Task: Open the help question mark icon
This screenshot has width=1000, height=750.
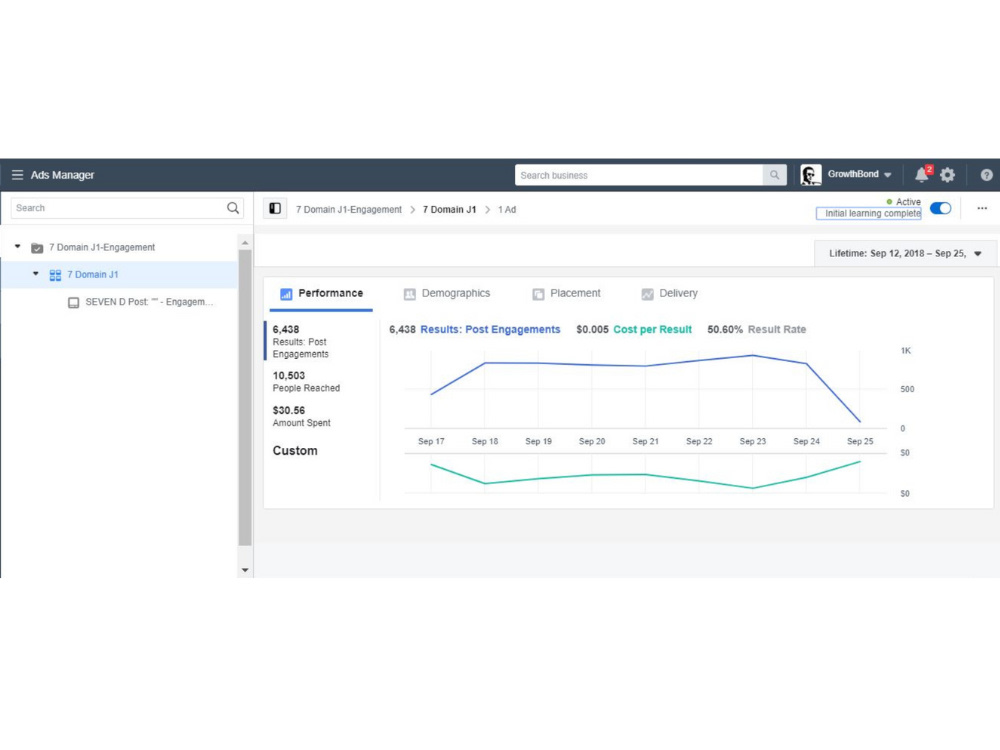Action: 986,175
